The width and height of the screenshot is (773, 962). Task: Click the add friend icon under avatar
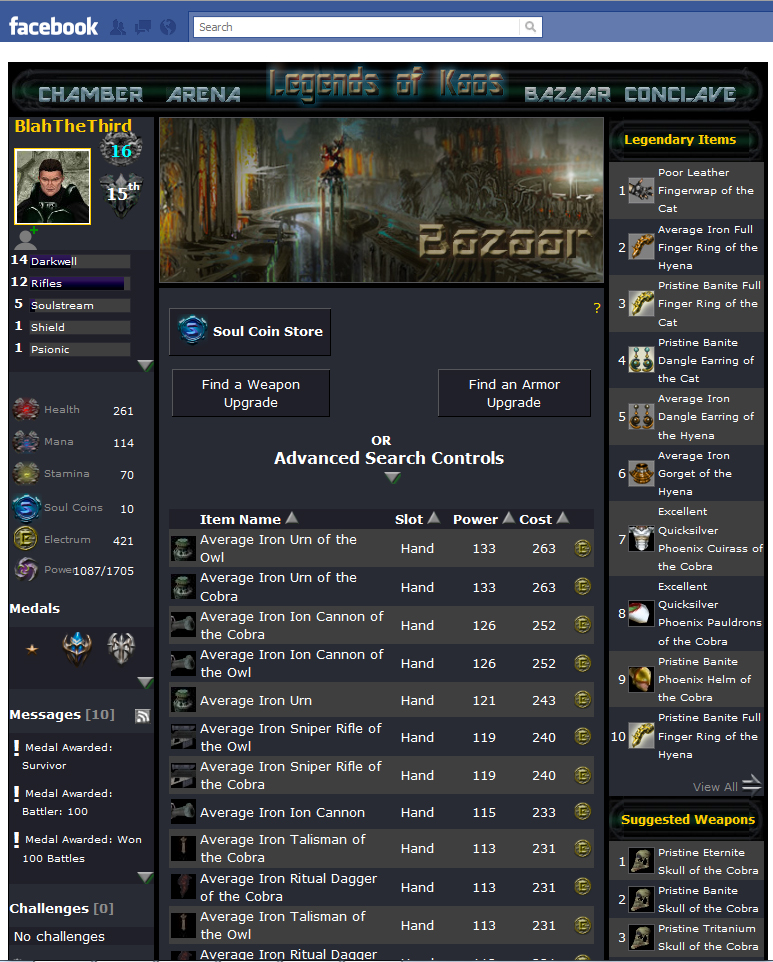pyautogui.click(x=28, y=237)
